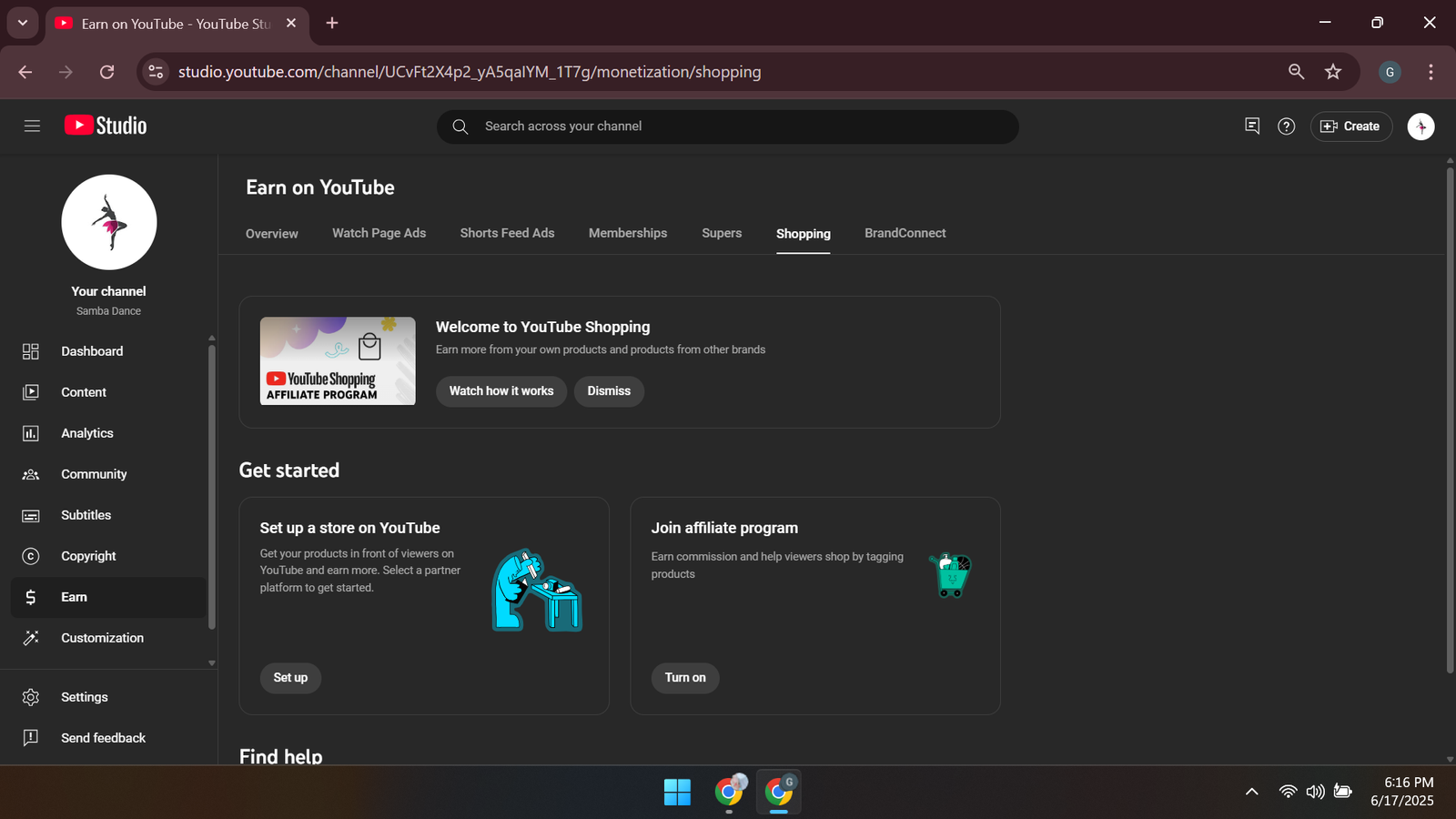Click Watch how it works button

(501, 391)
